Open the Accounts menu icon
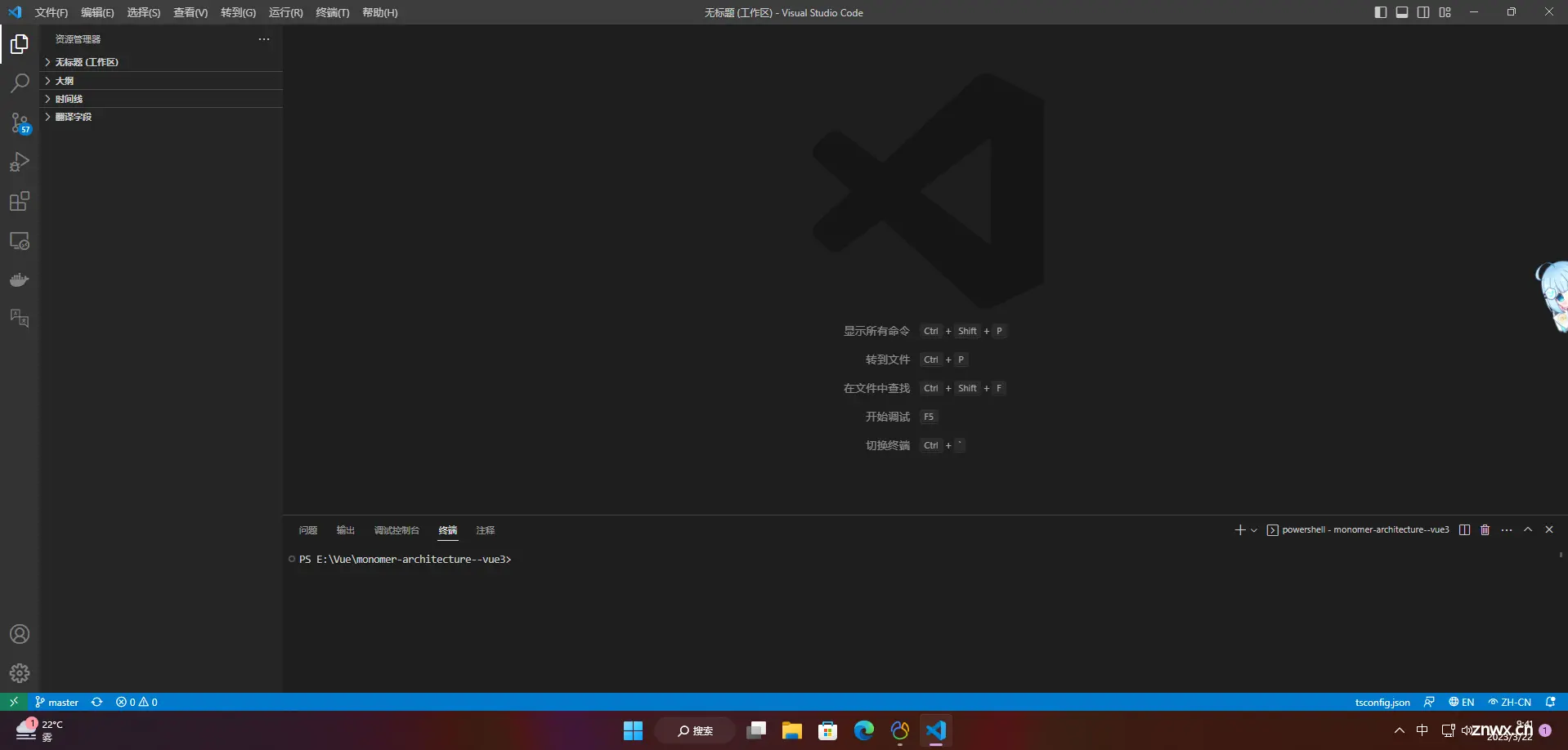Viewport: 1568px width, 750px height. (20, 634)
